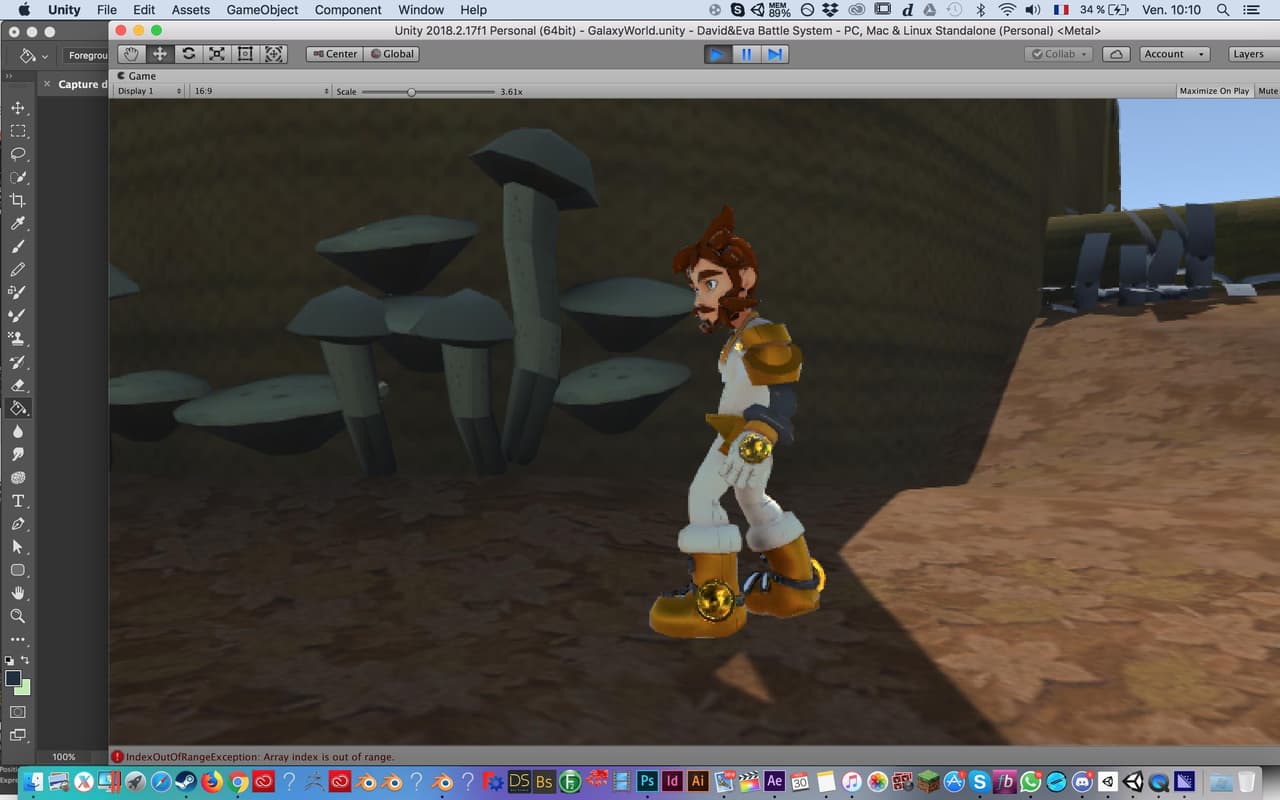Select Photoshop Zoom tool
The image size is (1280, 800).
(x=18, y=616)
